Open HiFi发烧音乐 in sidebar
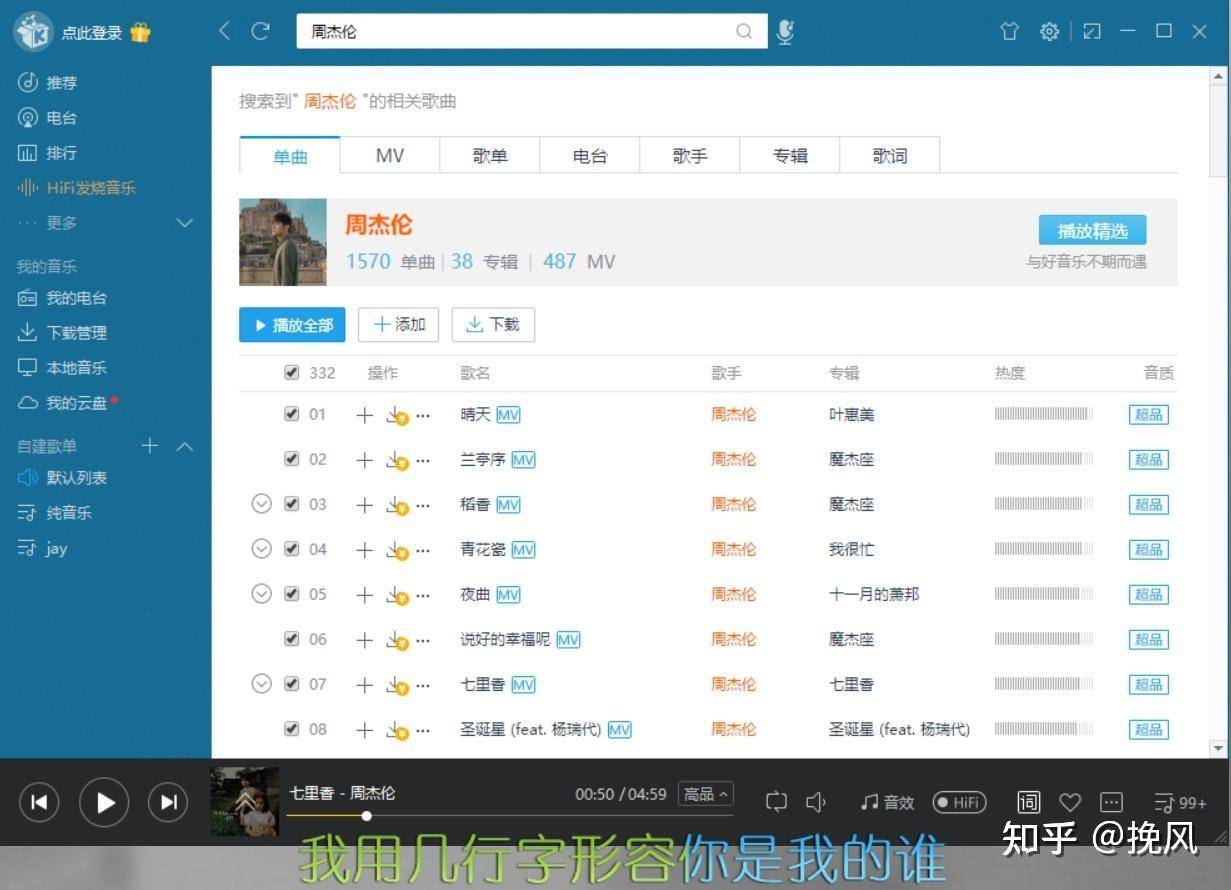This screenshot has height=890, width=1231. pos(77,188)
